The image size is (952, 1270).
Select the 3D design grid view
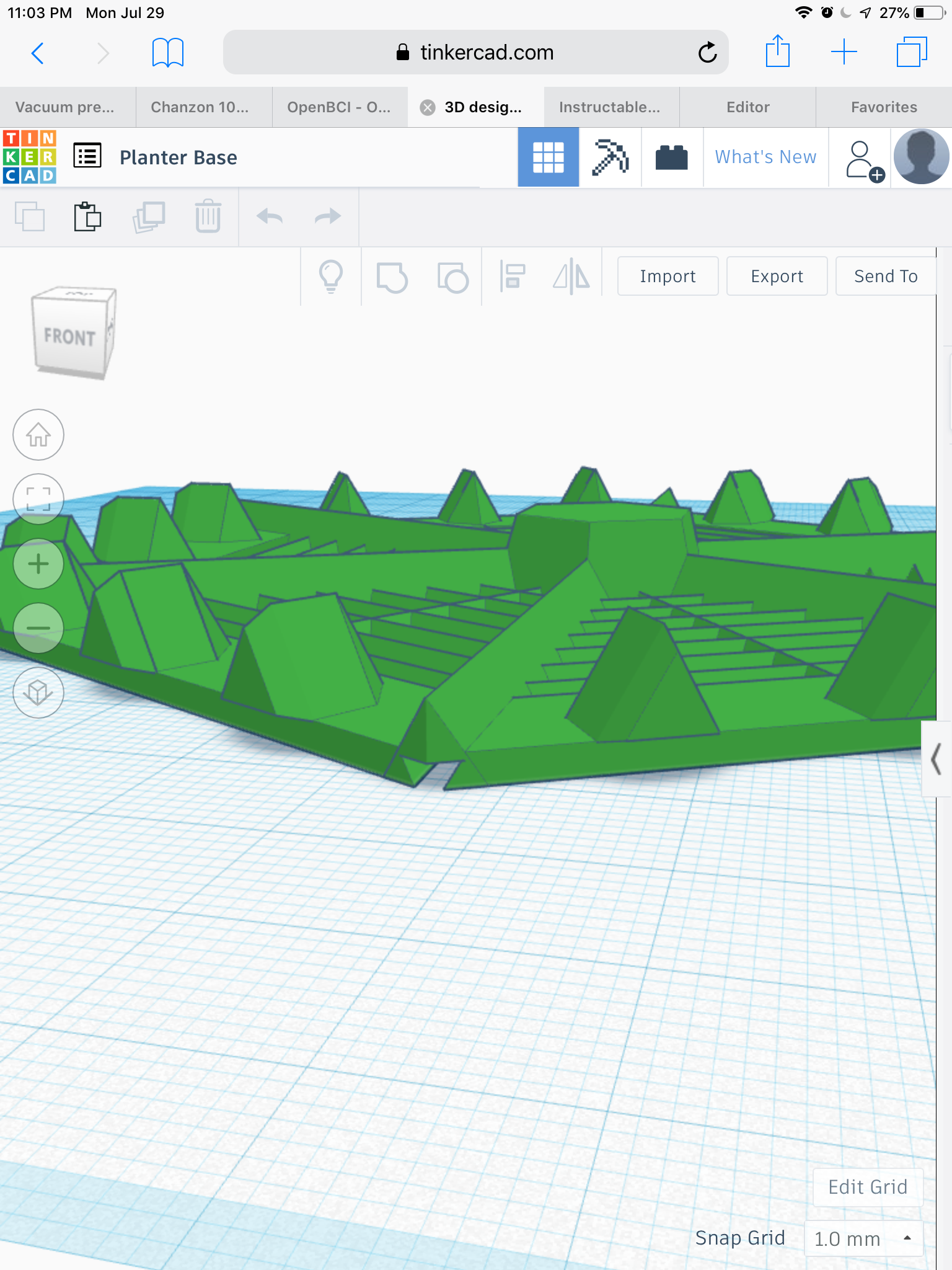pyautogui.click(x=549, y=158)
